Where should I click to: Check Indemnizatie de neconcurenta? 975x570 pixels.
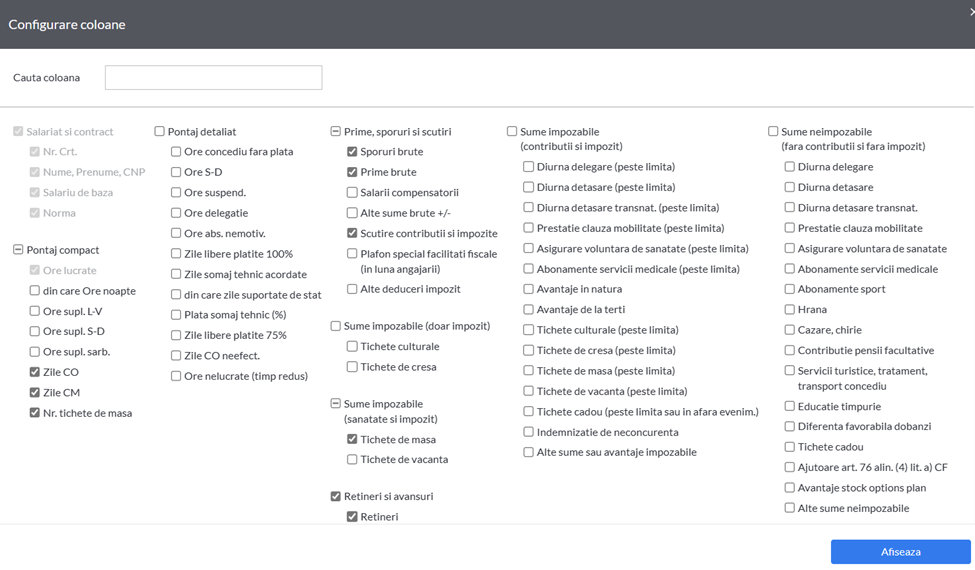529,432
